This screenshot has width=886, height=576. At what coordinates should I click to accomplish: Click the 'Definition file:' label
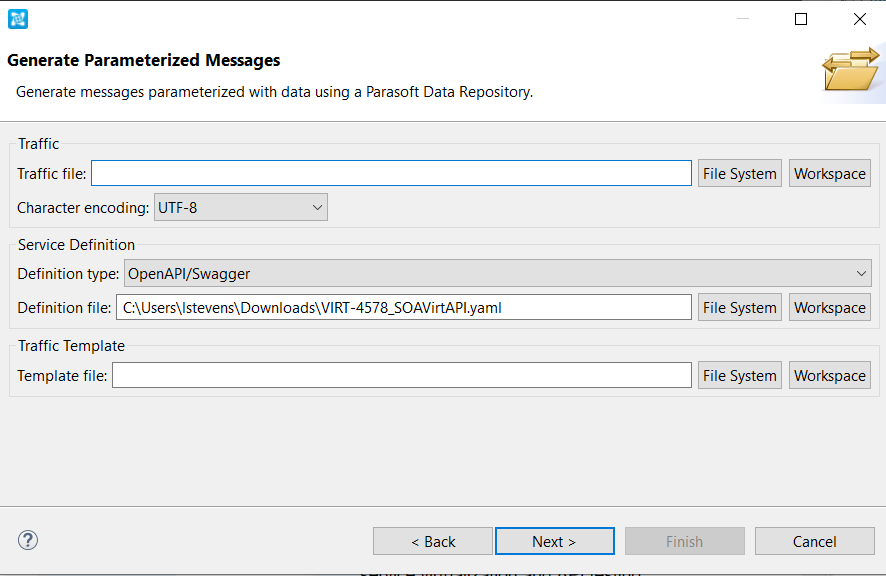coord(64,308)
